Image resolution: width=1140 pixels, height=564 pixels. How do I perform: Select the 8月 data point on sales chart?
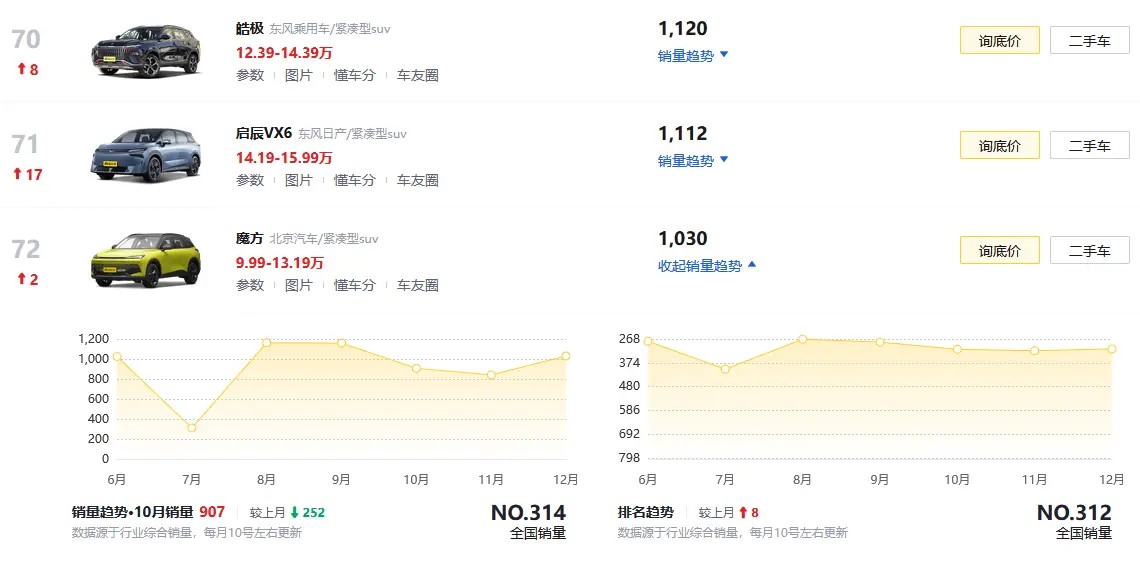pyautogui.click(x=266, y=342)
